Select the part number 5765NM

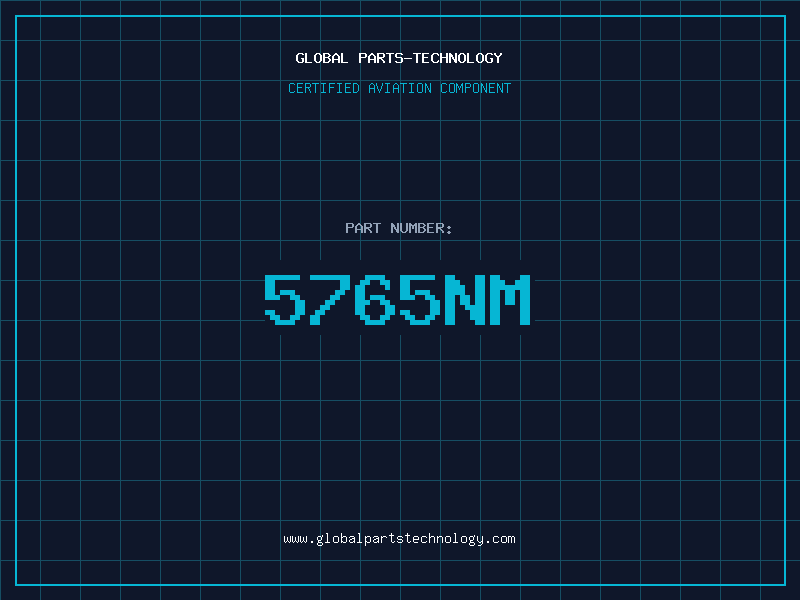point(398,299)
